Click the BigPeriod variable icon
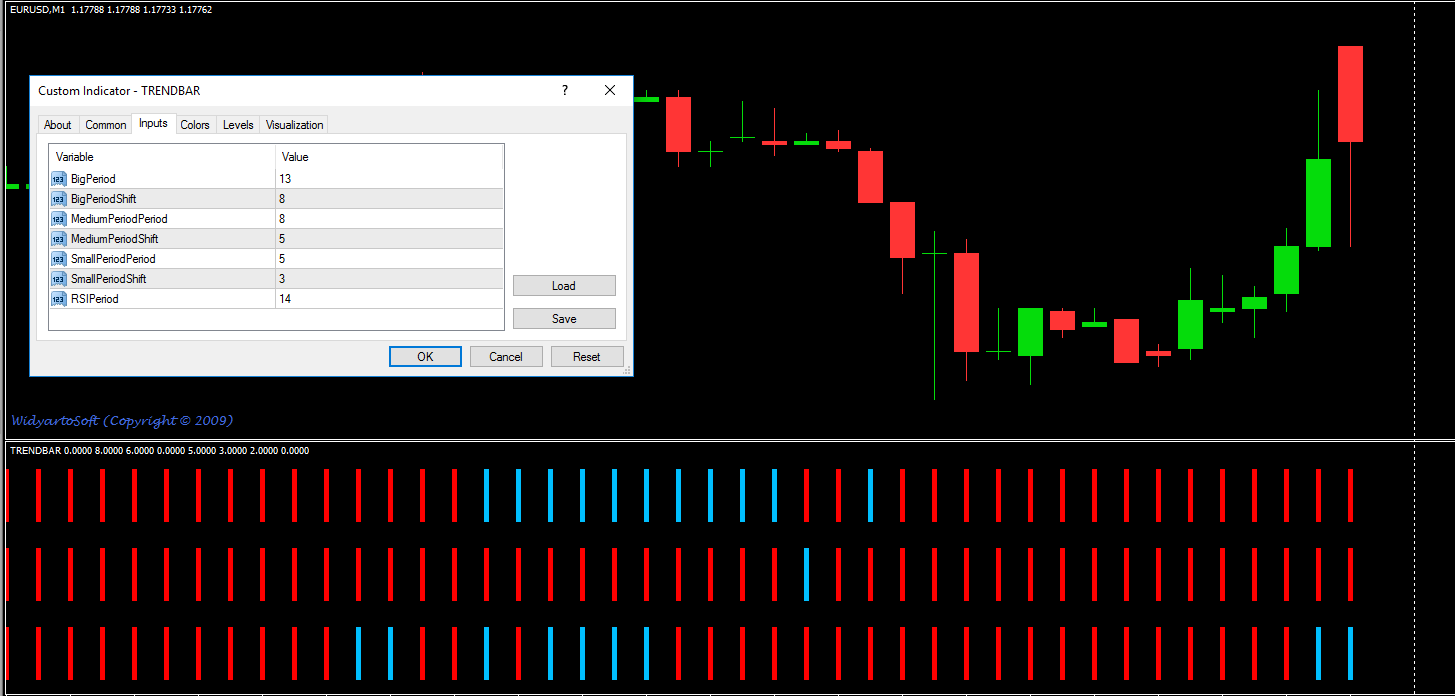1455x696 pixels. (x=59, y=179)
